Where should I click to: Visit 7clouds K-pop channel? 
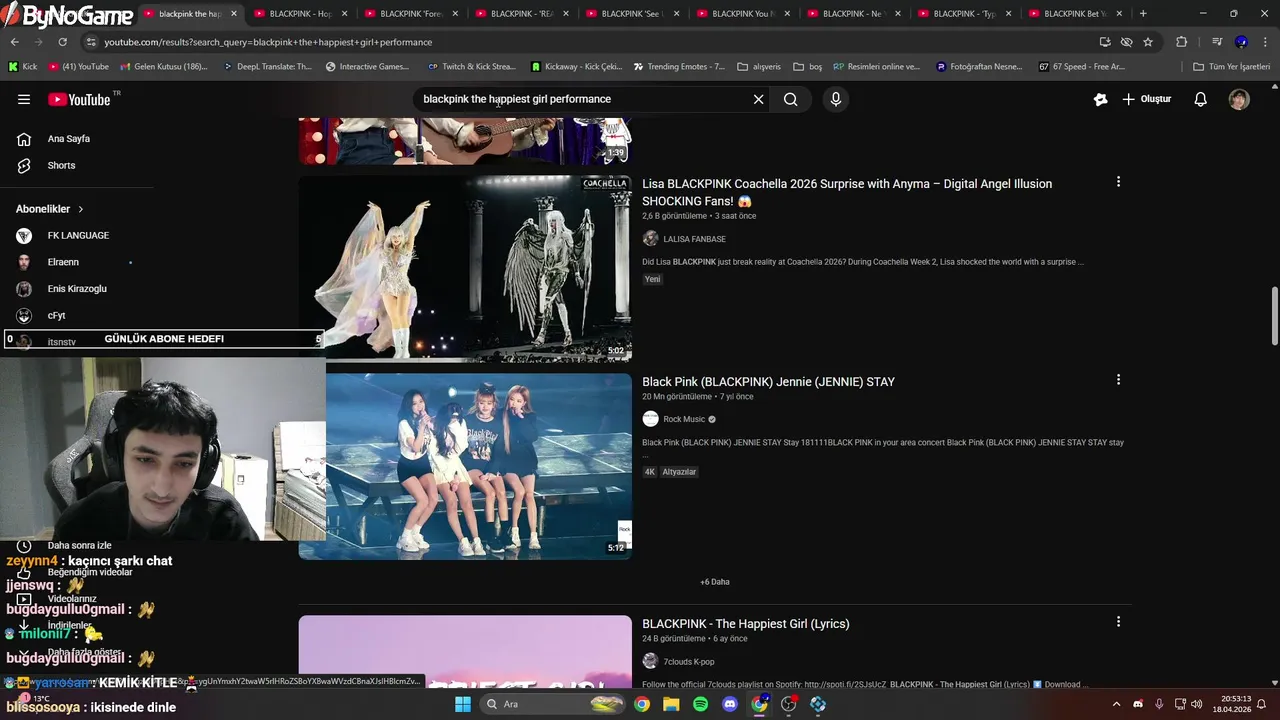[x=688, y=661]
